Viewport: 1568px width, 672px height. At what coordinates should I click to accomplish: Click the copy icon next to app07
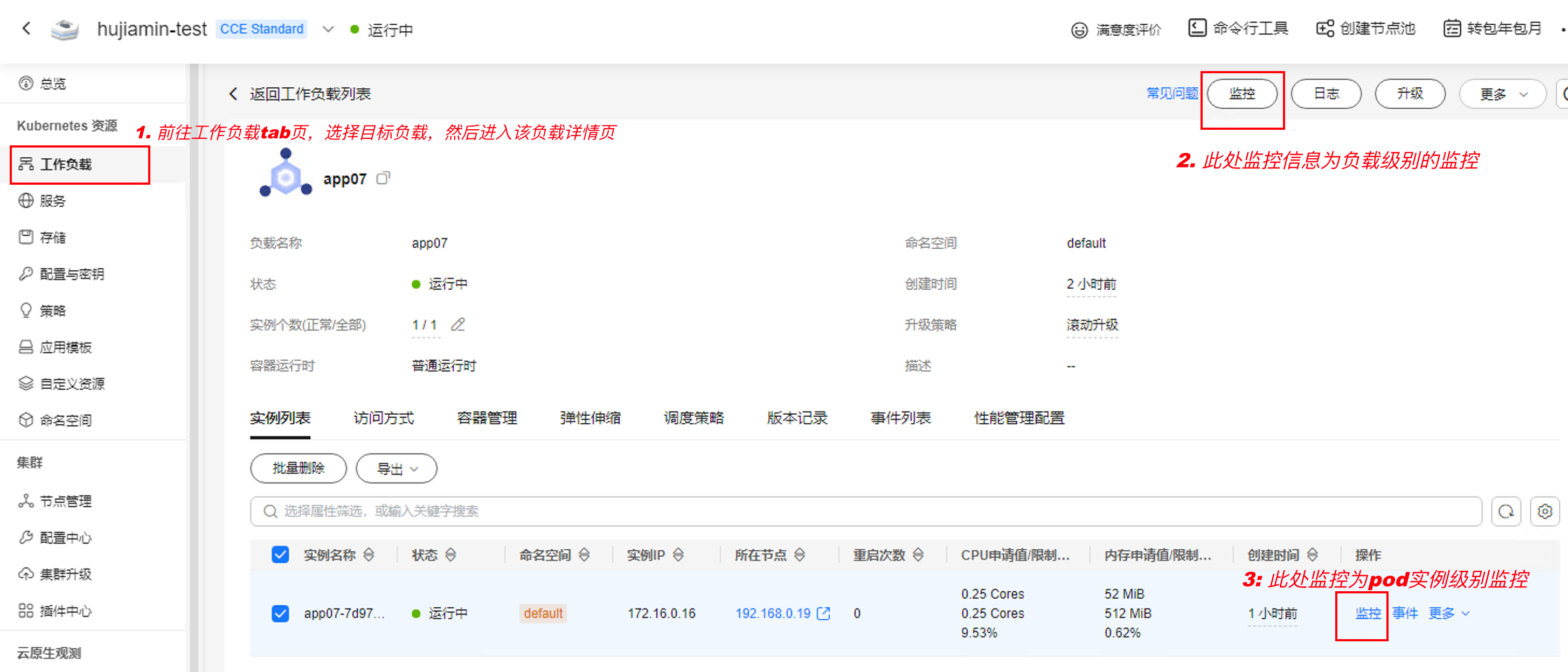point(383,178)
